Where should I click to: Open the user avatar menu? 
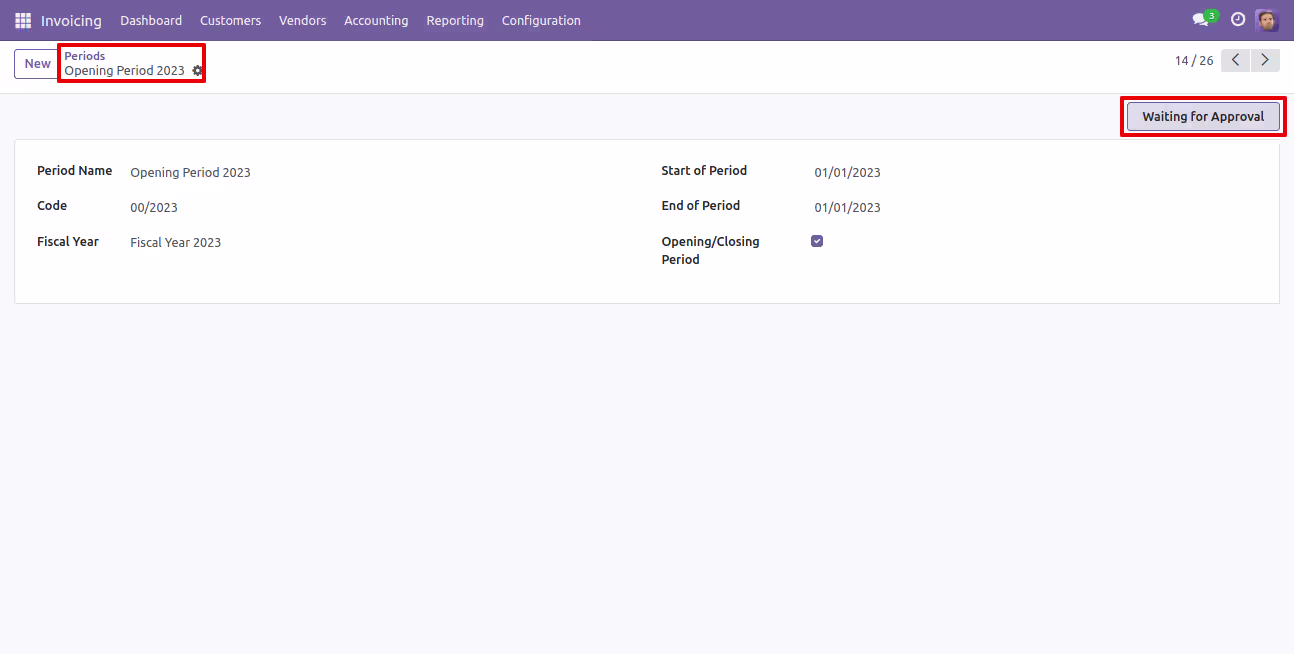pyautogui.click(x=1267, y=20)
